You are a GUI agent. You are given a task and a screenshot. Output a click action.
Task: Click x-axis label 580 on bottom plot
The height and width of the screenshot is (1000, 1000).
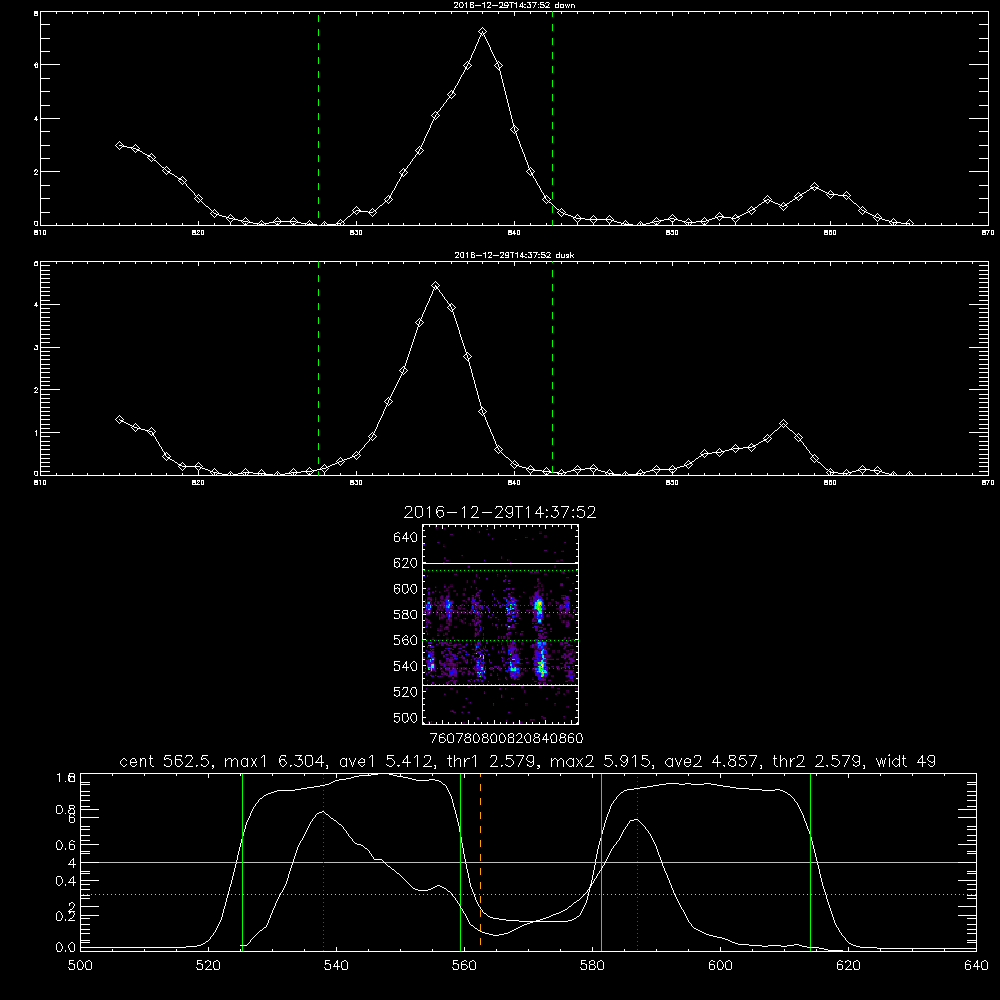pos(592,966)
